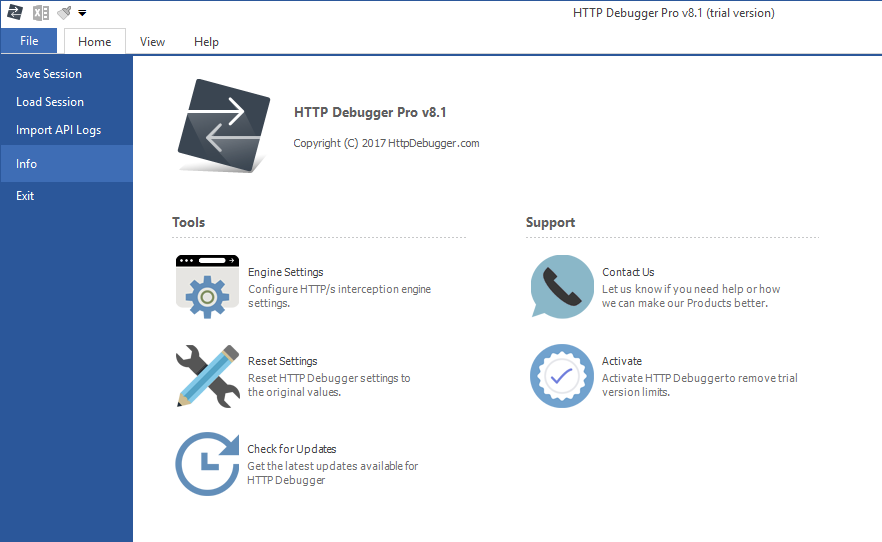This screenshot has width=882, height=542.
Task: Click the Engine Settings gear icon
Action: pyautogui.click(x=207, y=287)
